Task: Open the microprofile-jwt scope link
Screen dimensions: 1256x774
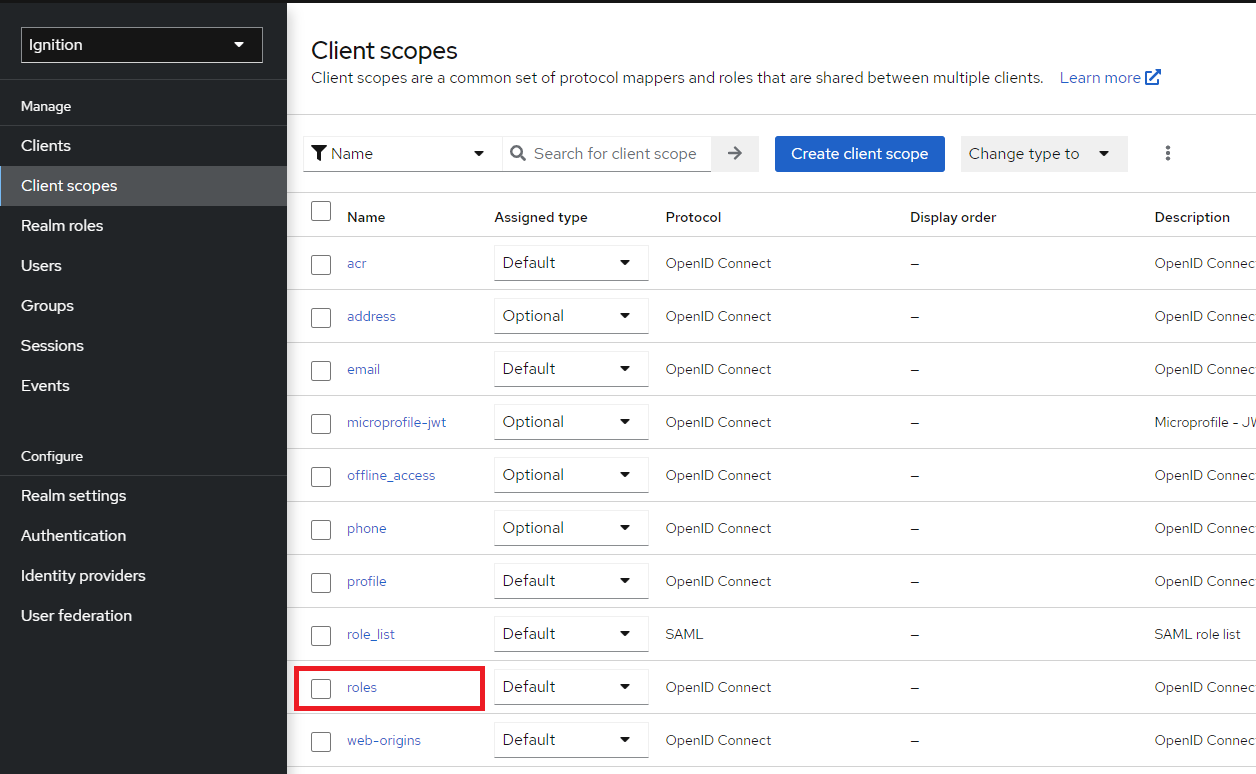Action: (396, 423)
